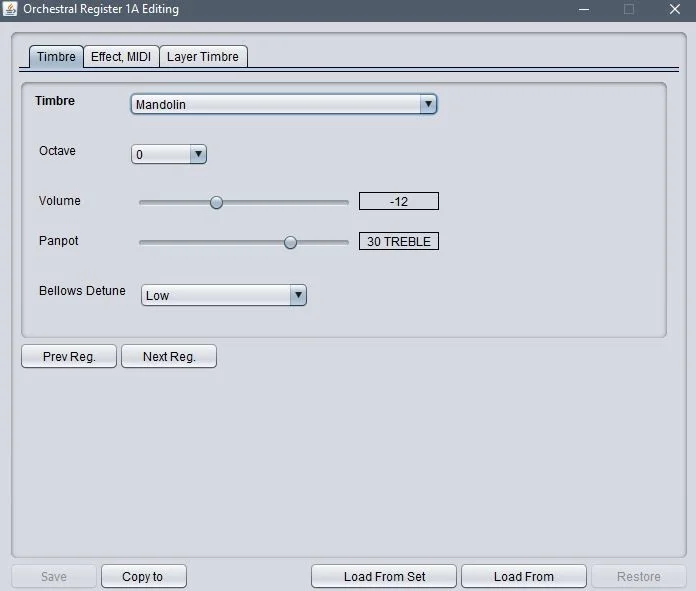Click the arrow of the Mandolin combo box
This screenshot has height=591, width=696.
tap(428, 104)
